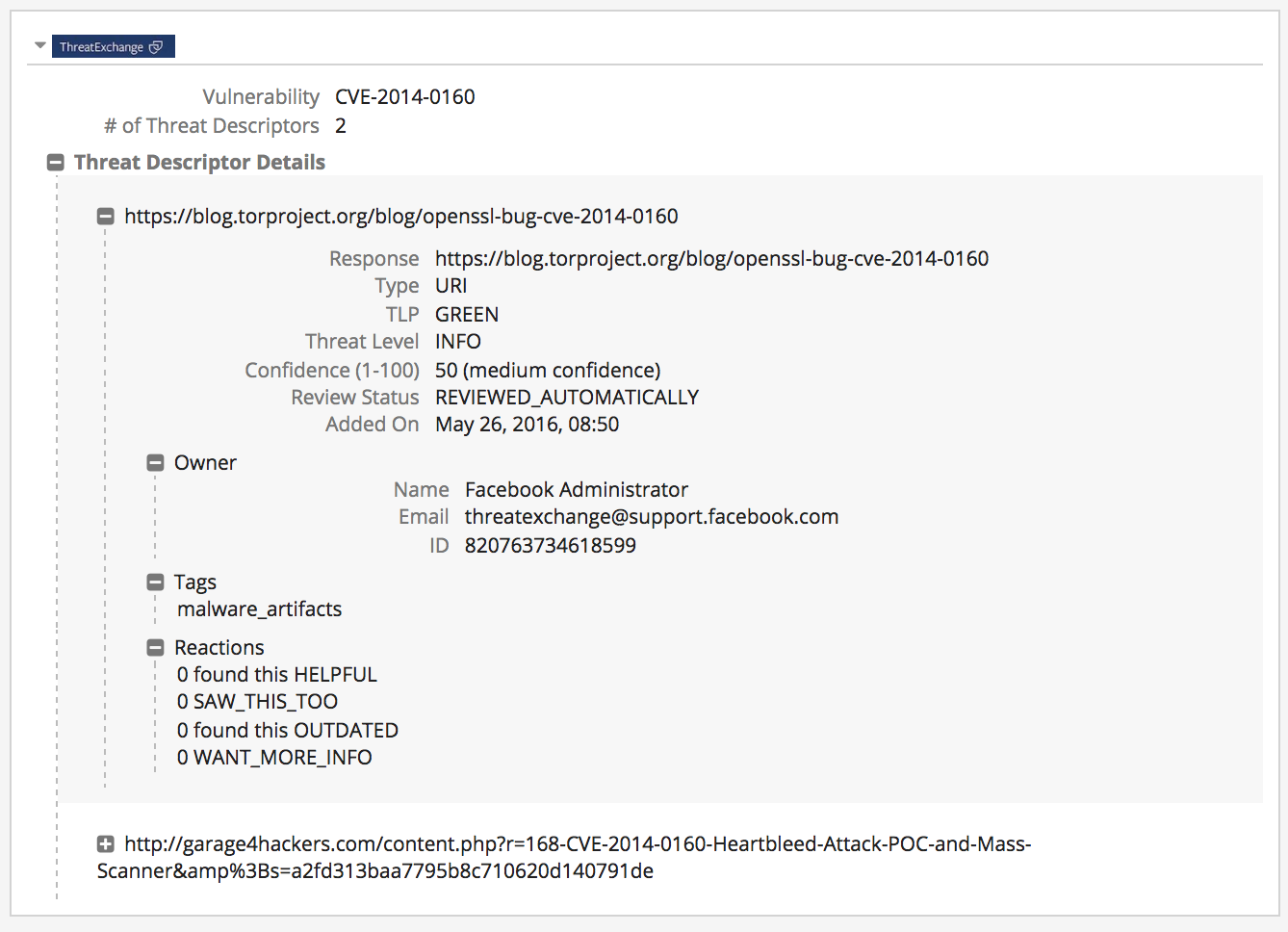Viewport: 1288px width, 932px height.
Task: Open the torproject.org Response URL
Action: click(711, 259)
